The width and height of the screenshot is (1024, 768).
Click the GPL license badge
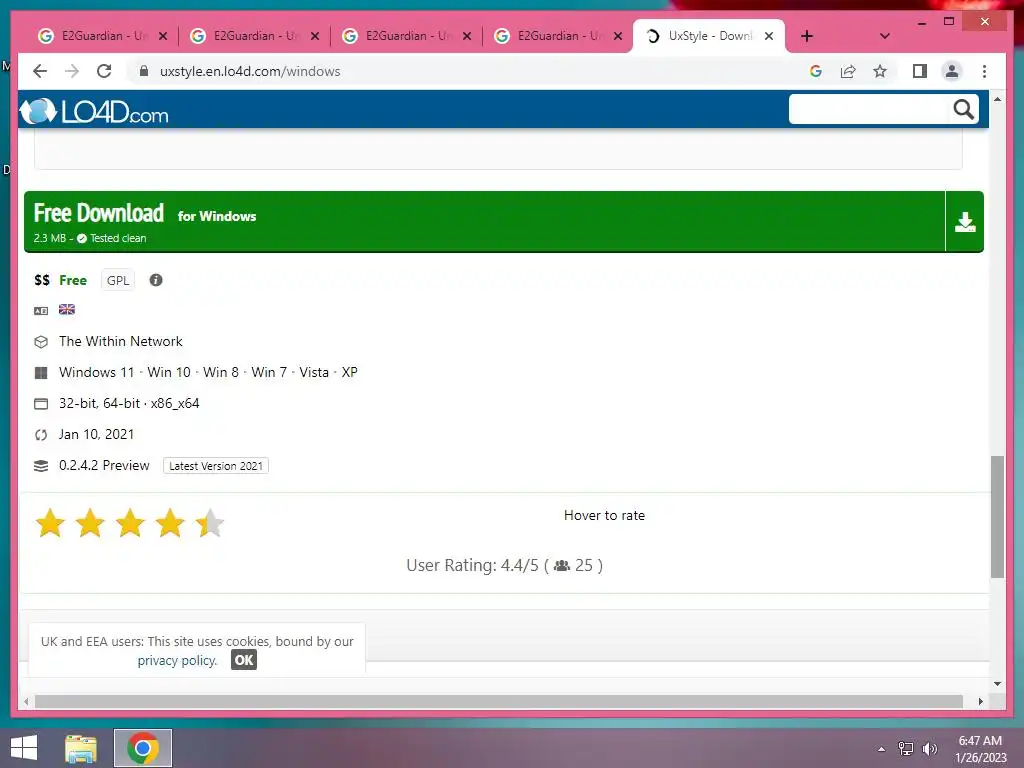pos(118,280)
